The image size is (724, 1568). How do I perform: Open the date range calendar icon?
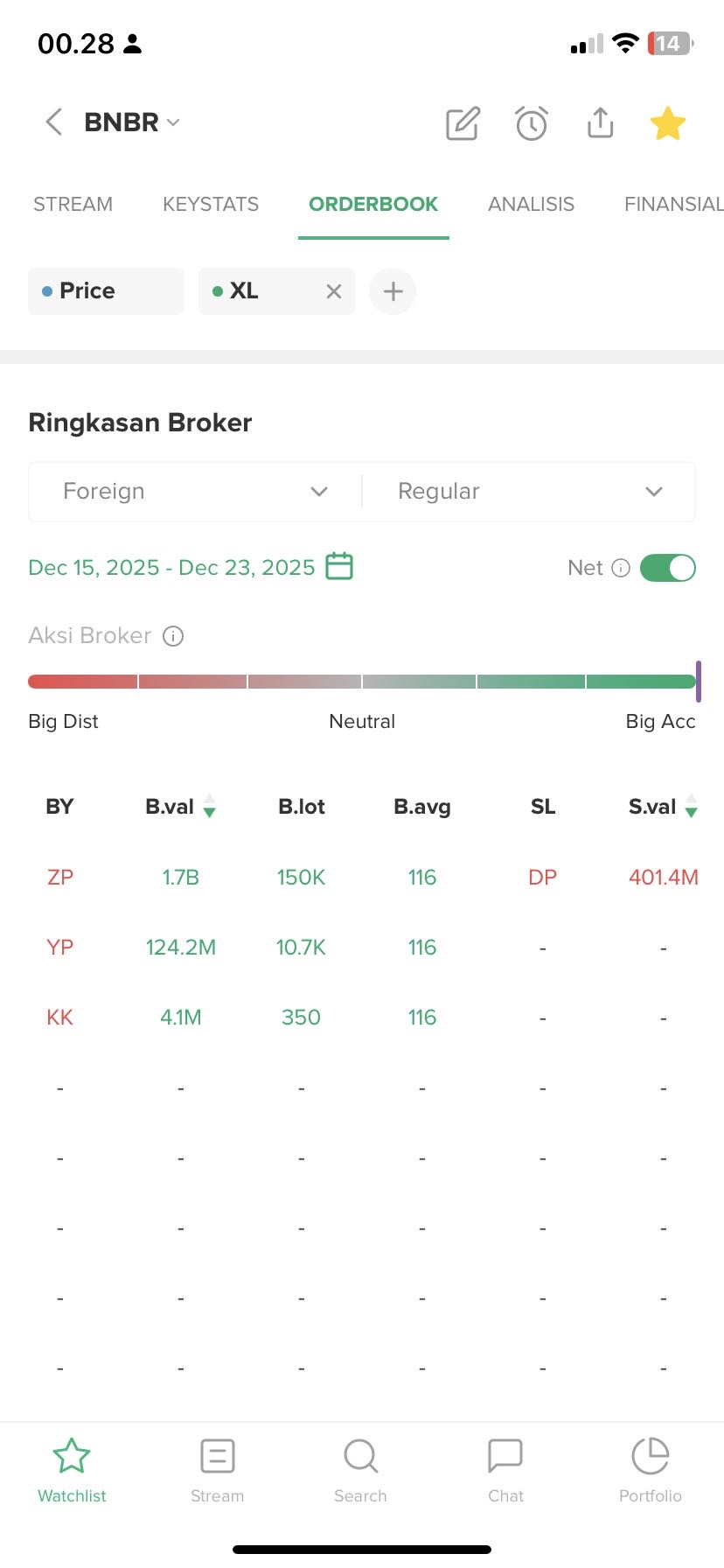click(x=339, y=567)
